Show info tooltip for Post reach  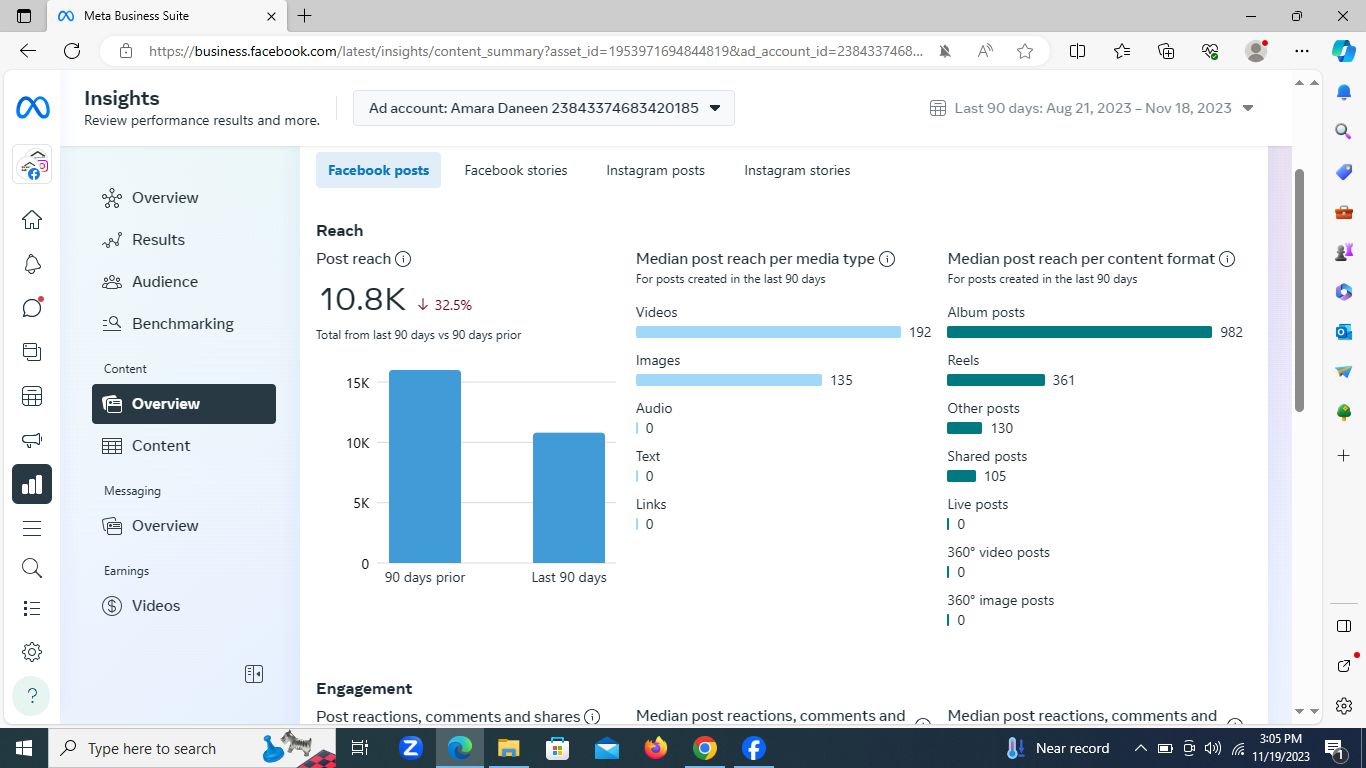[x=403, y=259]
